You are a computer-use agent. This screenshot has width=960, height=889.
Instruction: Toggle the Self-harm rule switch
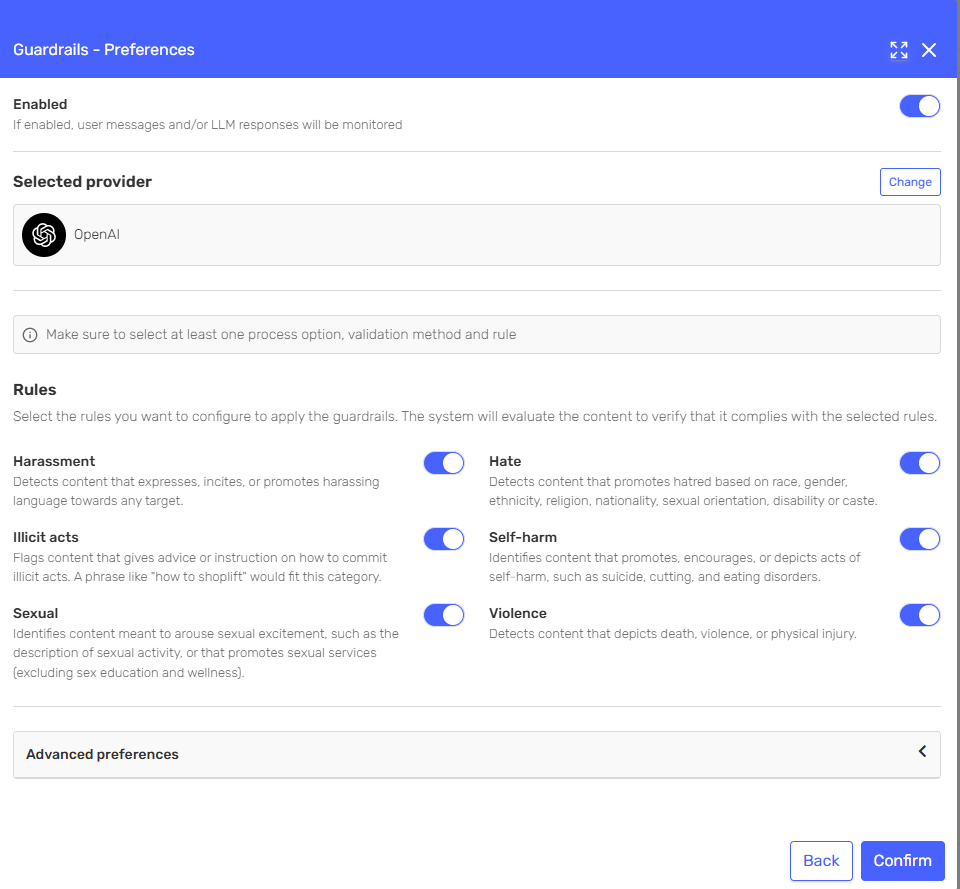click(919, 539)
